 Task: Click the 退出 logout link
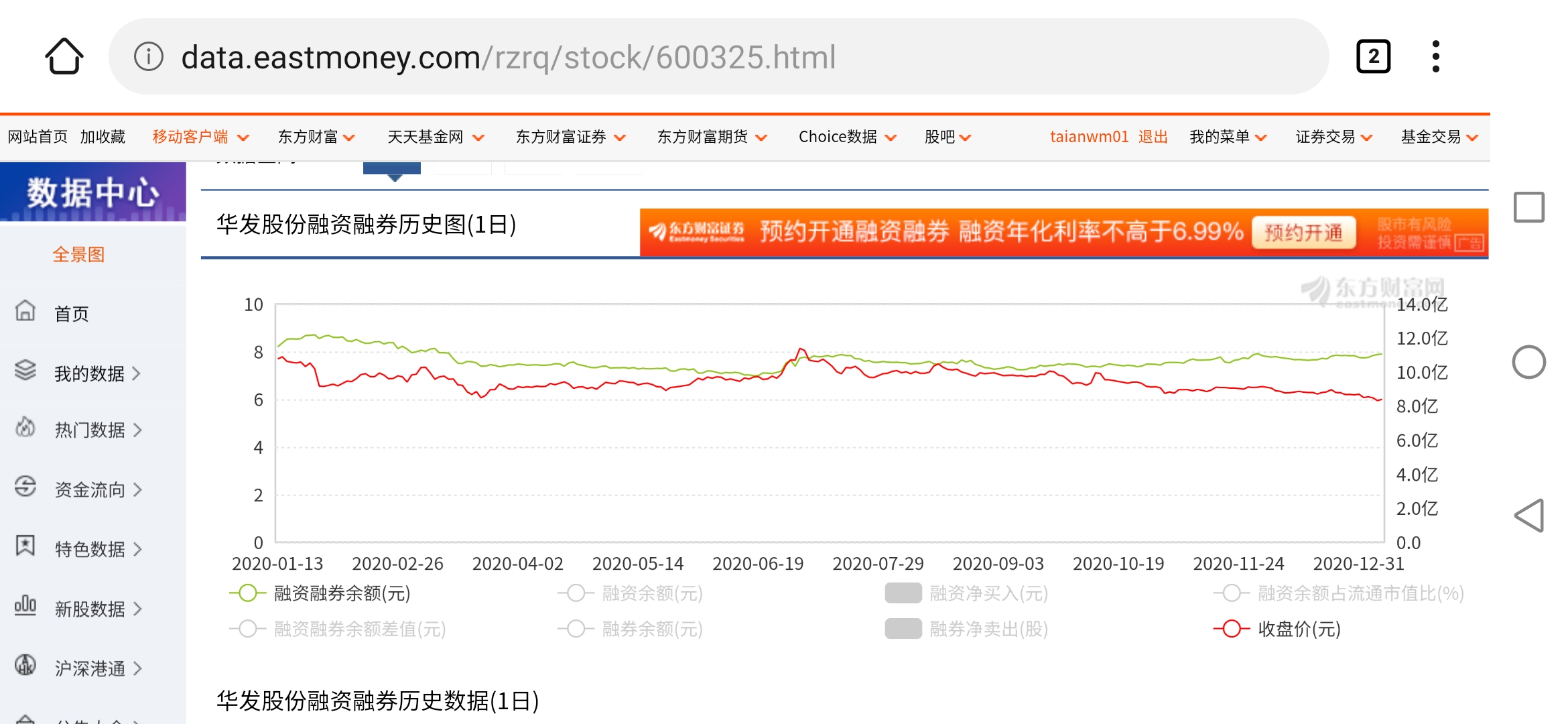click(1153, 137)
